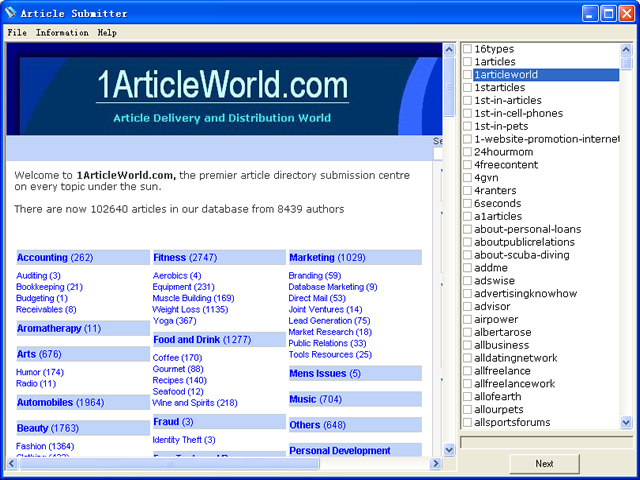Enable the a1articles checkbox
640x480 pixels.
(467, 216)
